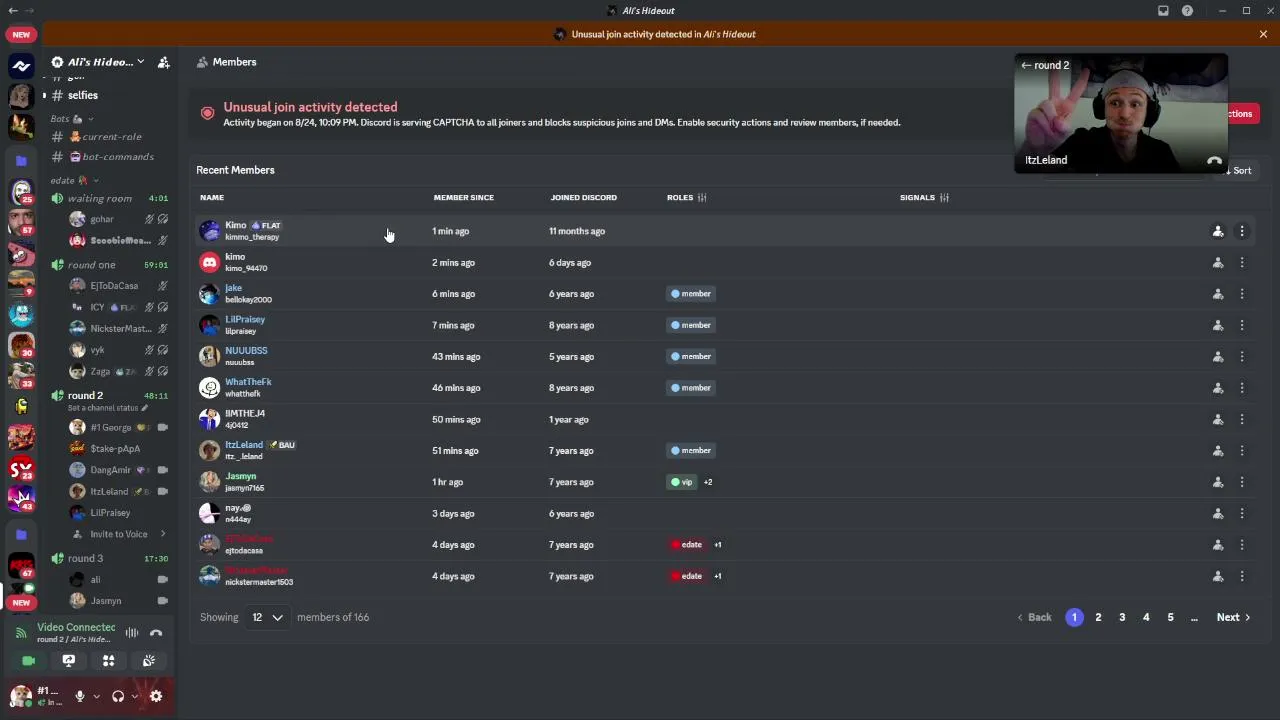Open microphone input options chevron

pyautogui.click(x=96, y=696)
